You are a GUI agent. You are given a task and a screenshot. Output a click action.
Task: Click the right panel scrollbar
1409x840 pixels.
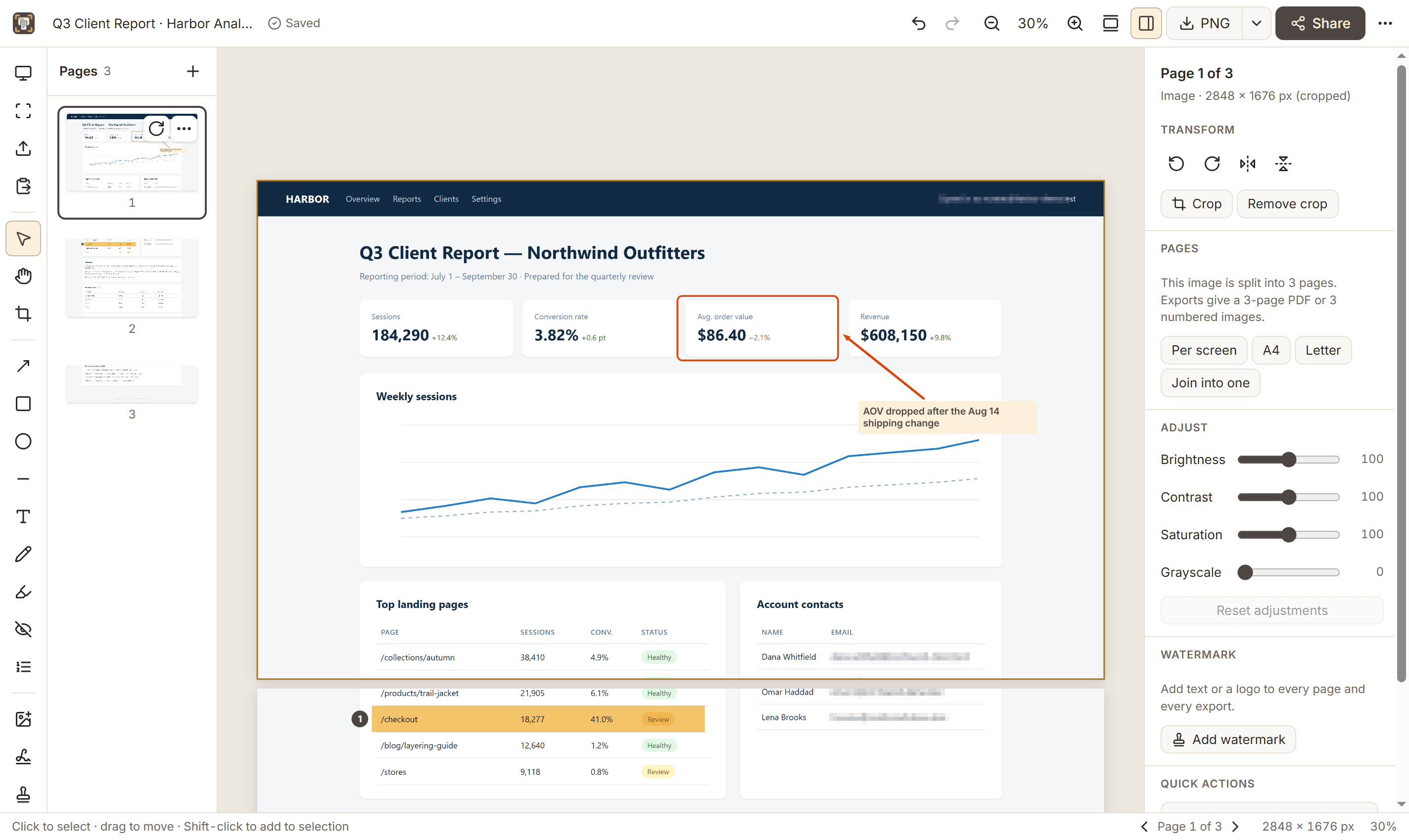point(1401,373)
